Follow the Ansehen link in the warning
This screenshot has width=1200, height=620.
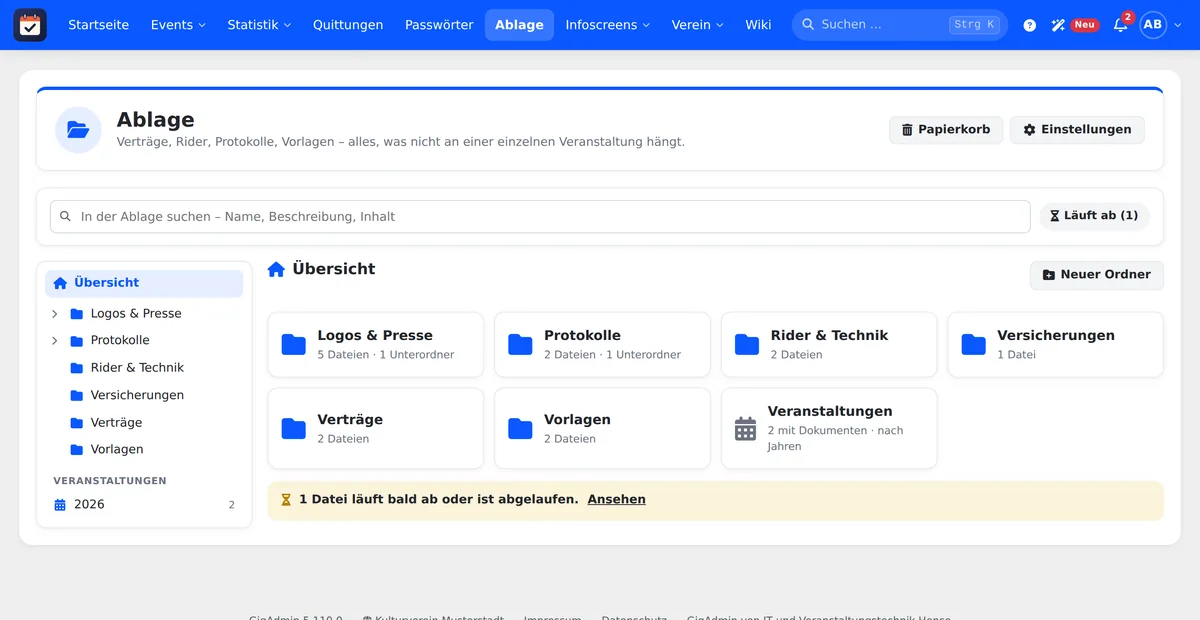(x=616, y=500)
